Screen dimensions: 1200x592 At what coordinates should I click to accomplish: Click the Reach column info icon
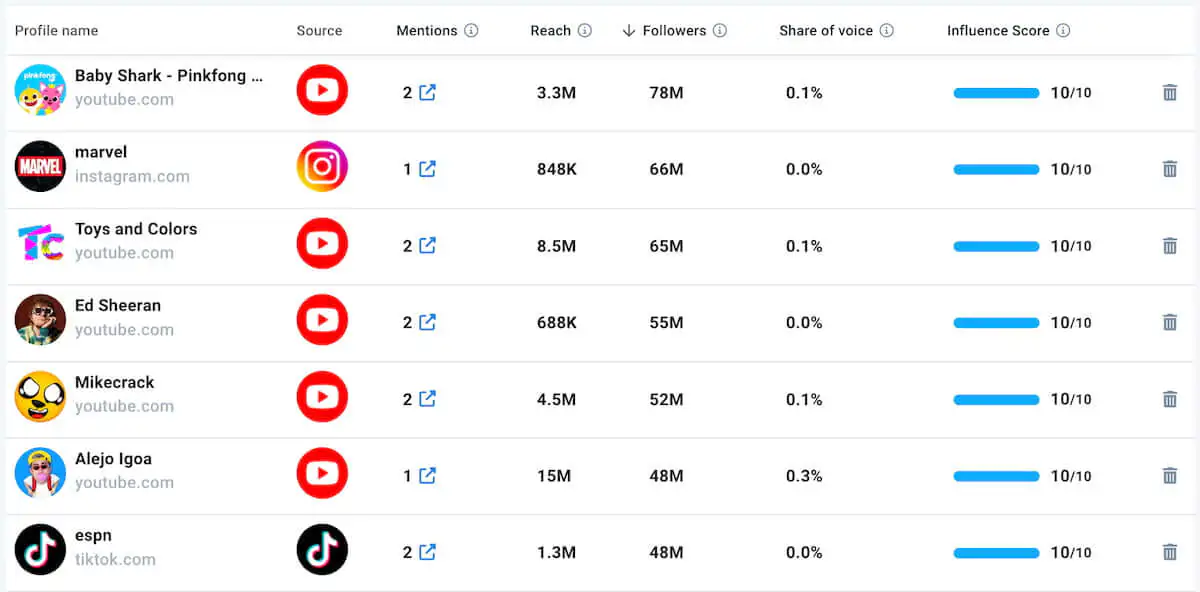tap(583, 30)
